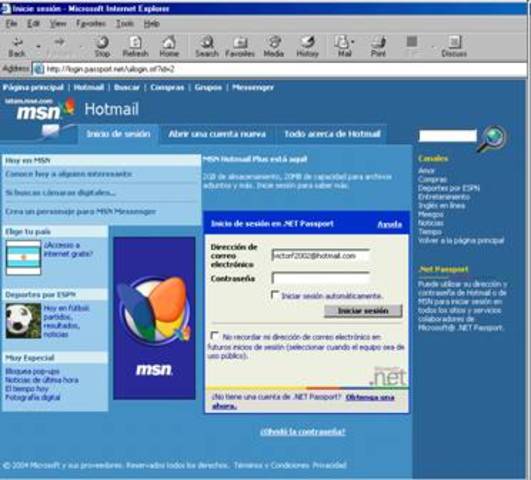Open the Mail toolbar icon
Screen dimensions: 531x480
pos(343,47)
